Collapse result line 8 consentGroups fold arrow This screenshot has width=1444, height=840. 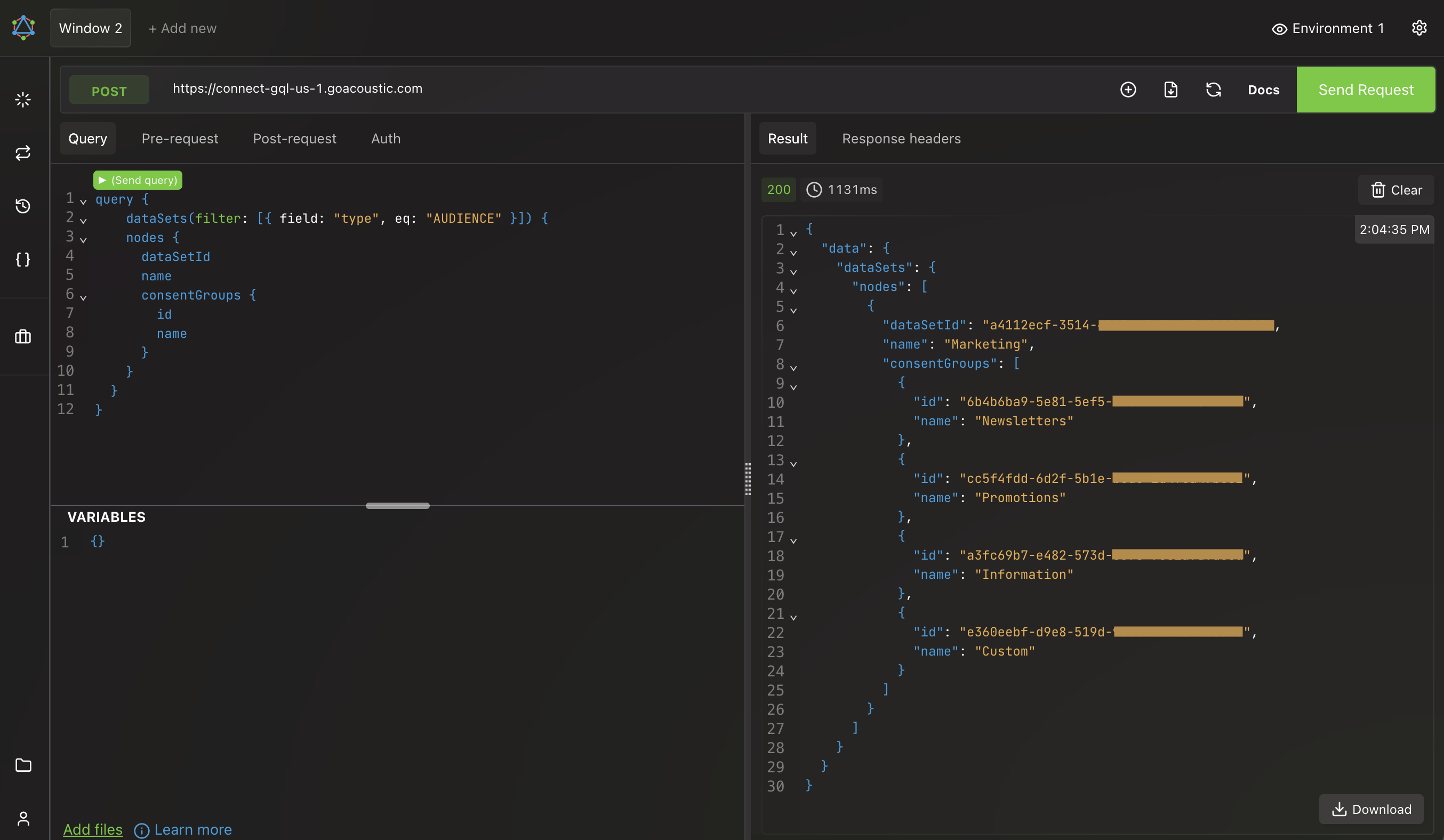tap(793, 368)
